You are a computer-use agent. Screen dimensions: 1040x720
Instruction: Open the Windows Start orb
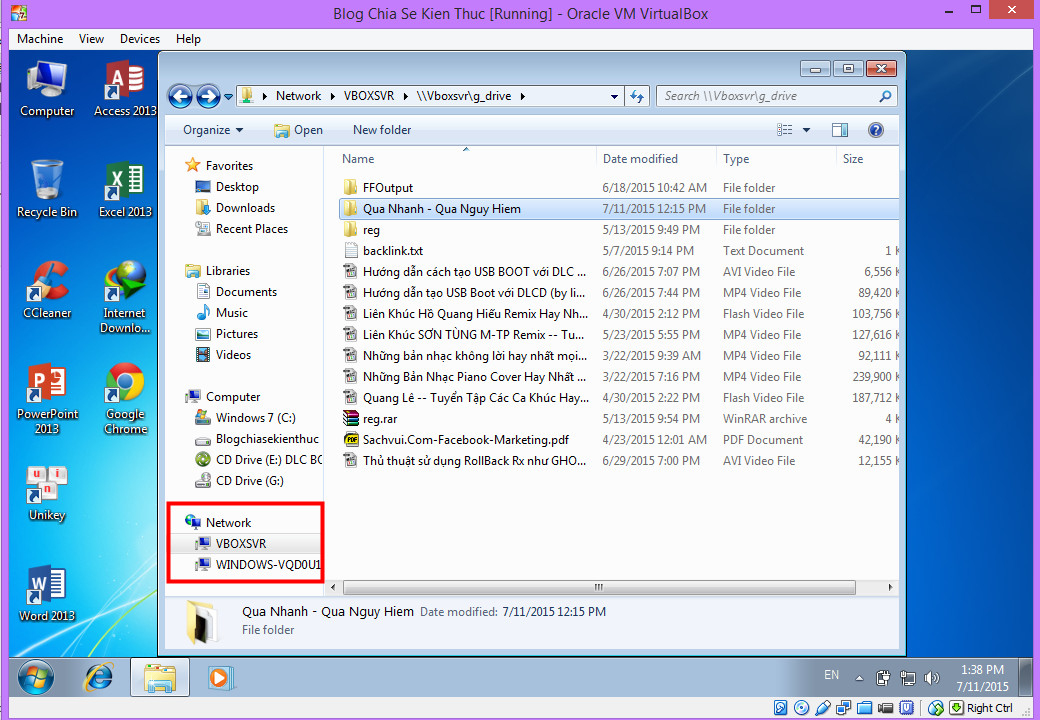tap(36, 678)
